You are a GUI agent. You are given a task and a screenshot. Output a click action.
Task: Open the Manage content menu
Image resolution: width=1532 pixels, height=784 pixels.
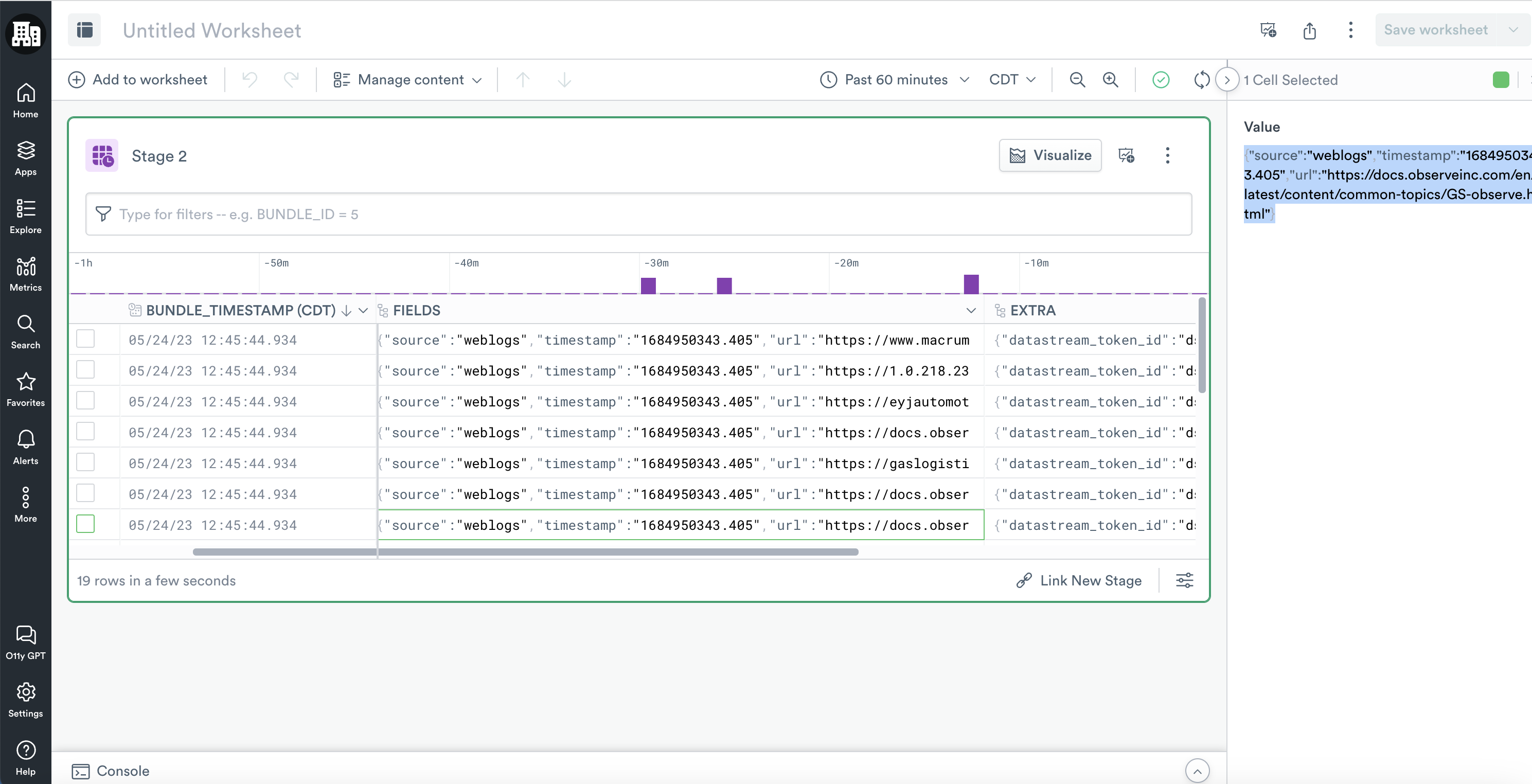[408, 80]
